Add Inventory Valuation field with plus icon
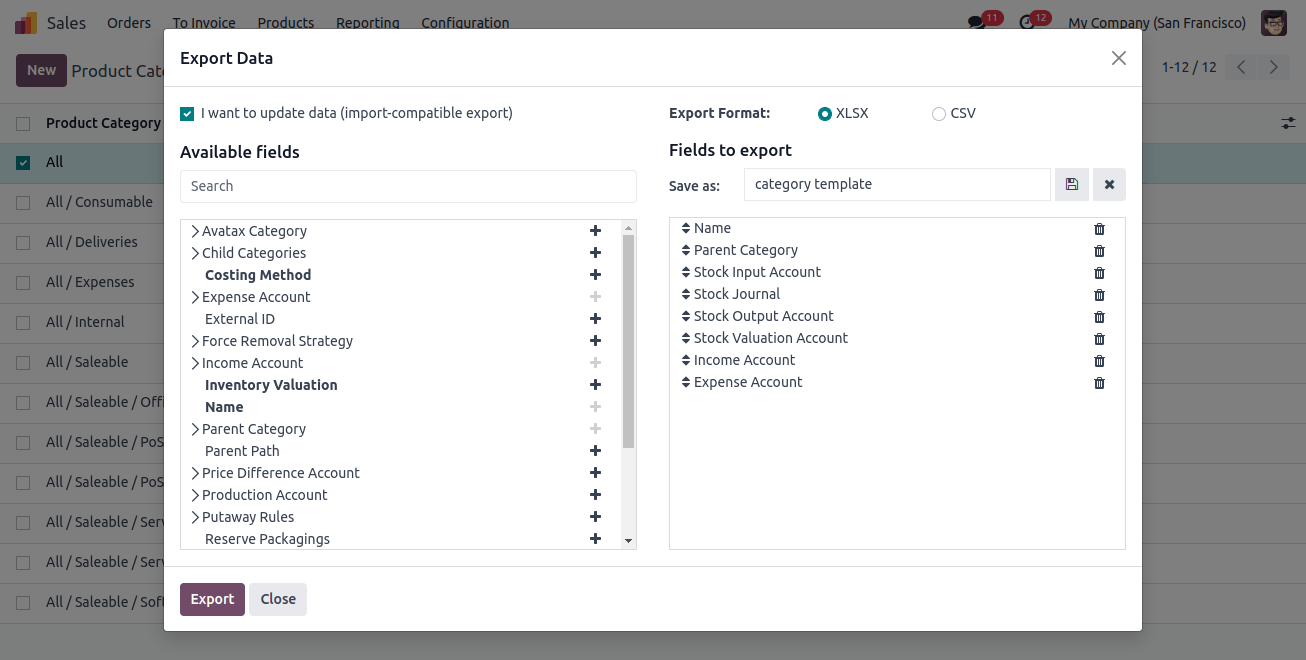Image resolution: width=1306 pixels, height=660 pixels. [x=595, y=385]
